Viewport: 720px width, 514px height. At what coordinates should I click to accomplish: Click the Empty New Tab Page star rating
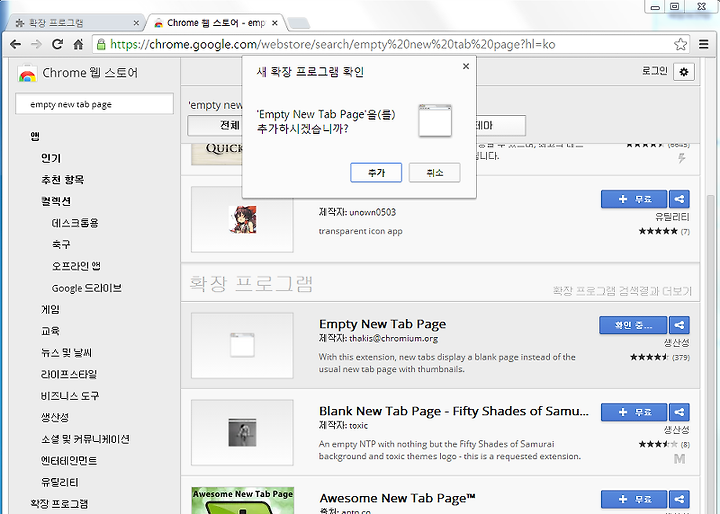(x=649, y=357)
